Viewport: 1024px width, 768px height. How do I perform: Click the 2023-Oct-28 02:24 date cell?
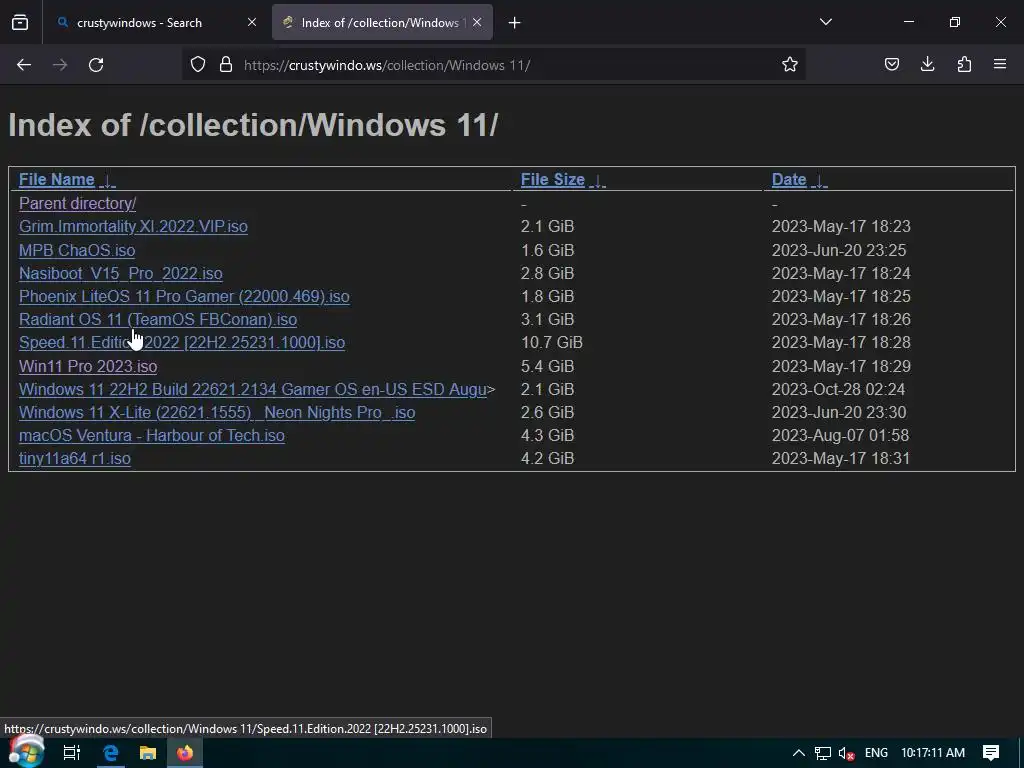tap(838, 389)
